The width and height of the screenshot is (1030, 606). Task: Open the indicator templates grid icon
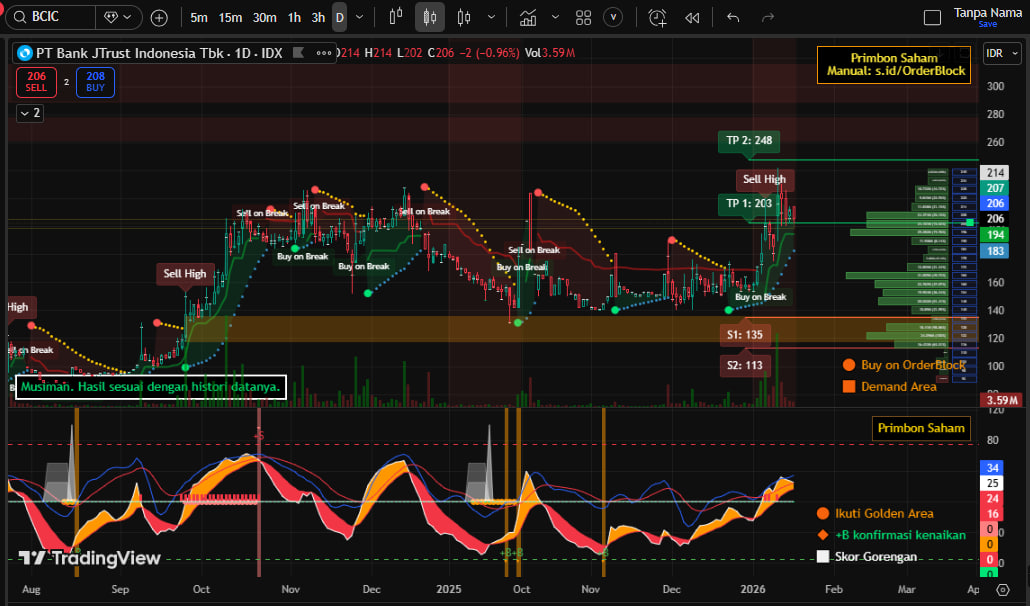point(584,17)
